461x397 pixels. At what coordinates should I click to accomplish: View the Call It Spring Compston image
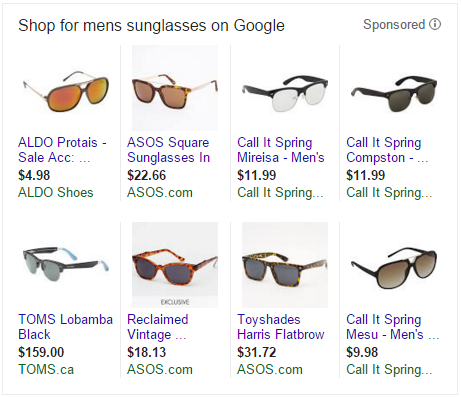tap(394, 88)
